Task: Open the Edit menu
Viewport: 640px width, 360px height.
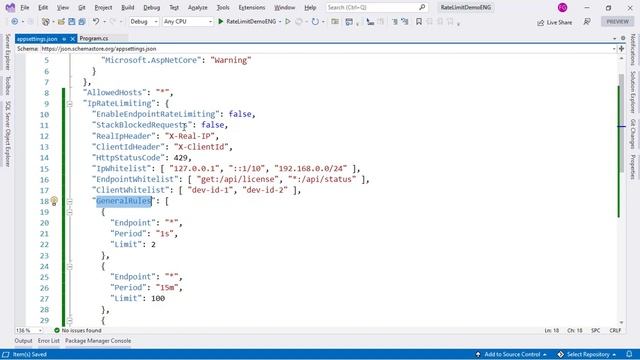Action: pos(43,7)
